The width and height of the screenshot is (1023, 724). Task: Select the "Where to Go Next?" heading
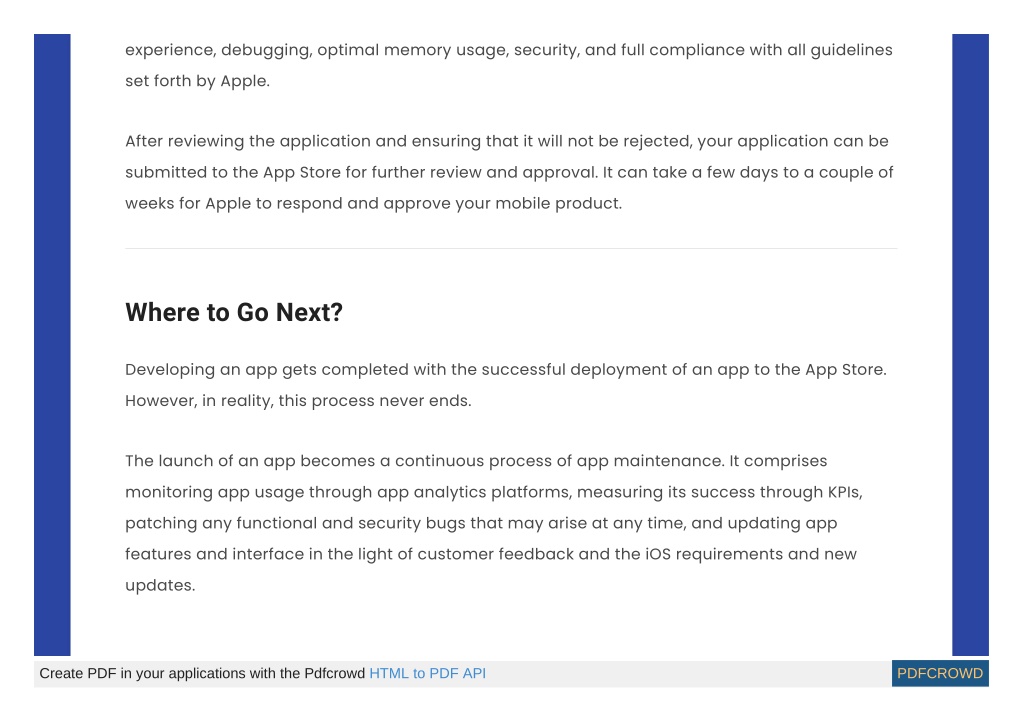click(234, 312)
